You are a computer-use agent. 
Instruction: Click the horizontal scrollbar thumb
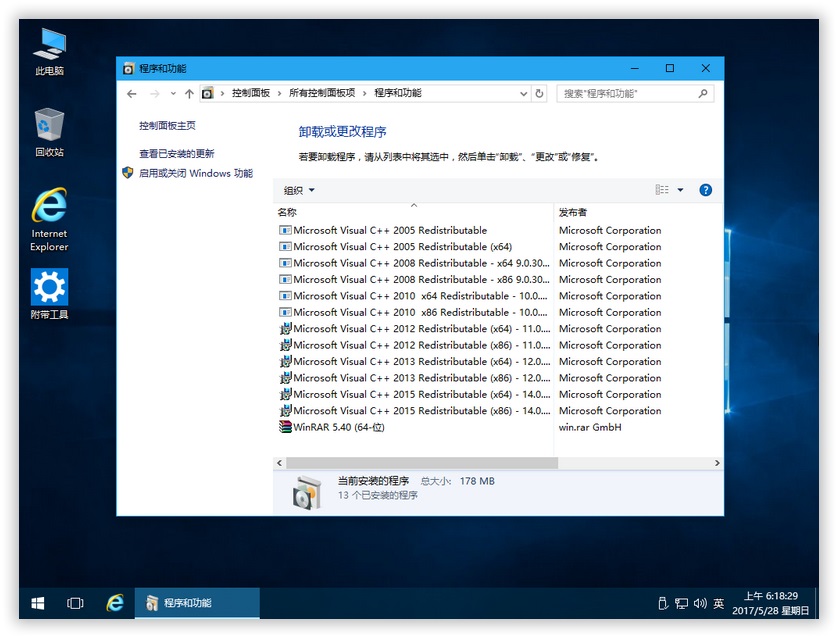tap(422, 463)
